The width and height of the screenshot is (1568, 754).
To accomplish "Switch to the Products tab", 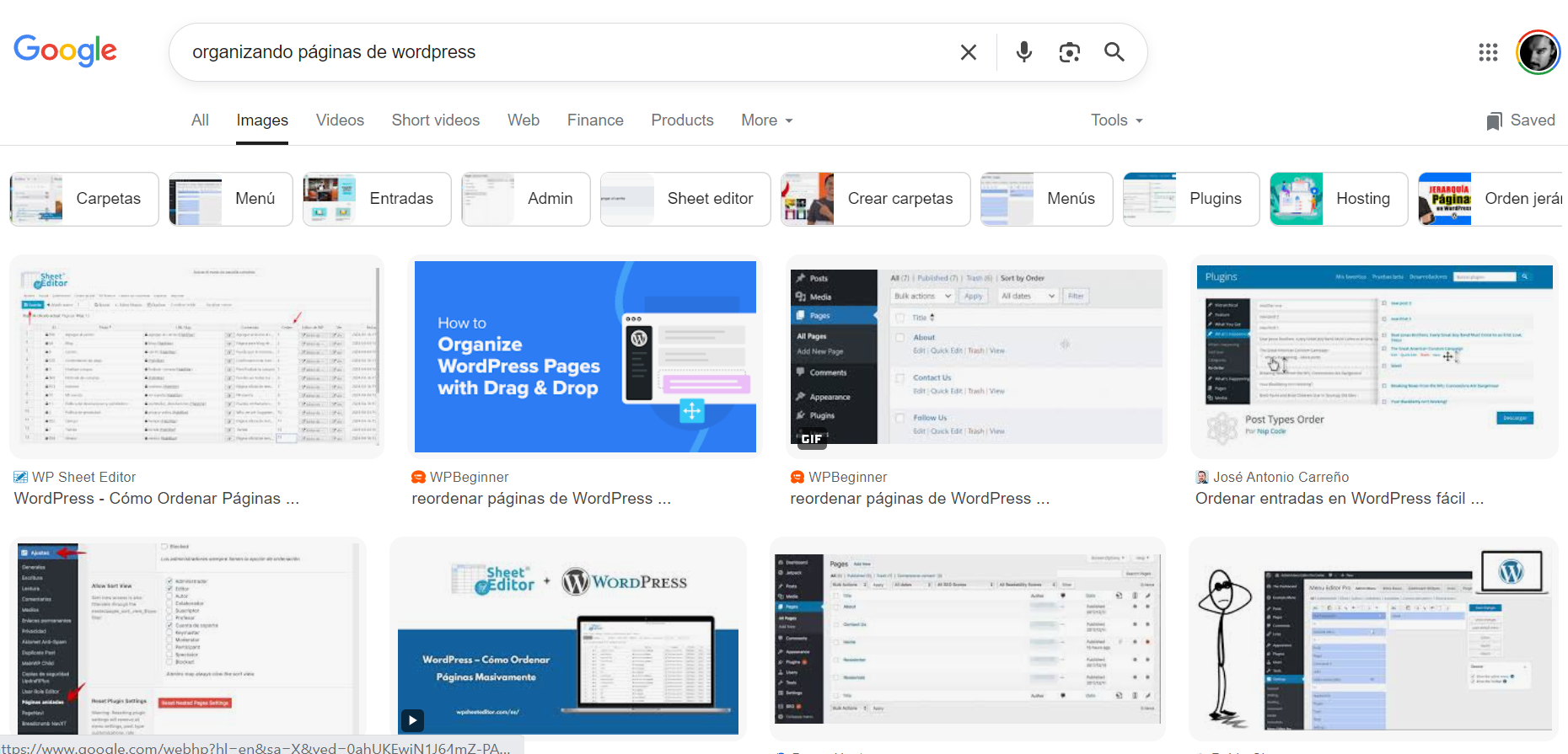I will pos(682,120).
